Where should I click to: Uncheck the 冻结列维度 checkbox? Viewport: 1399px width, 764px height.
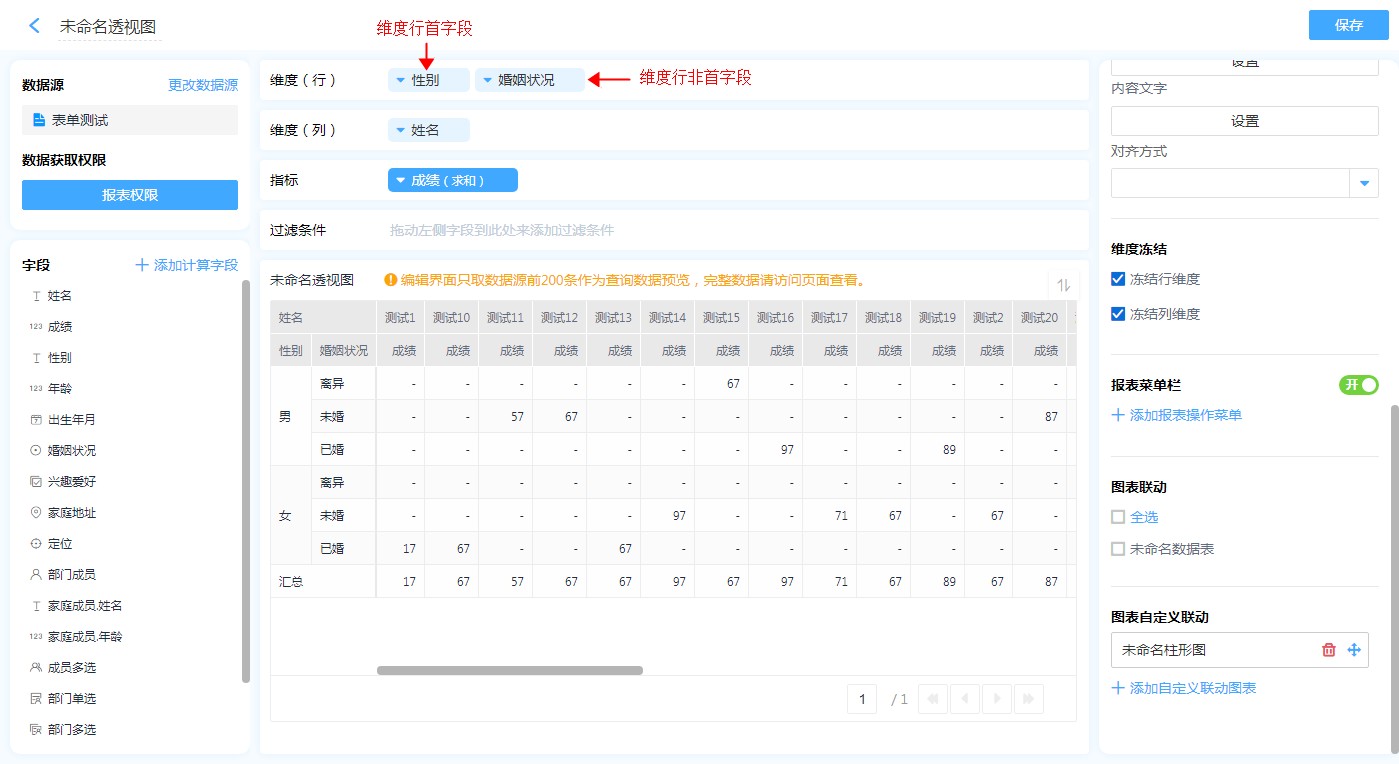pos(1118,314)
